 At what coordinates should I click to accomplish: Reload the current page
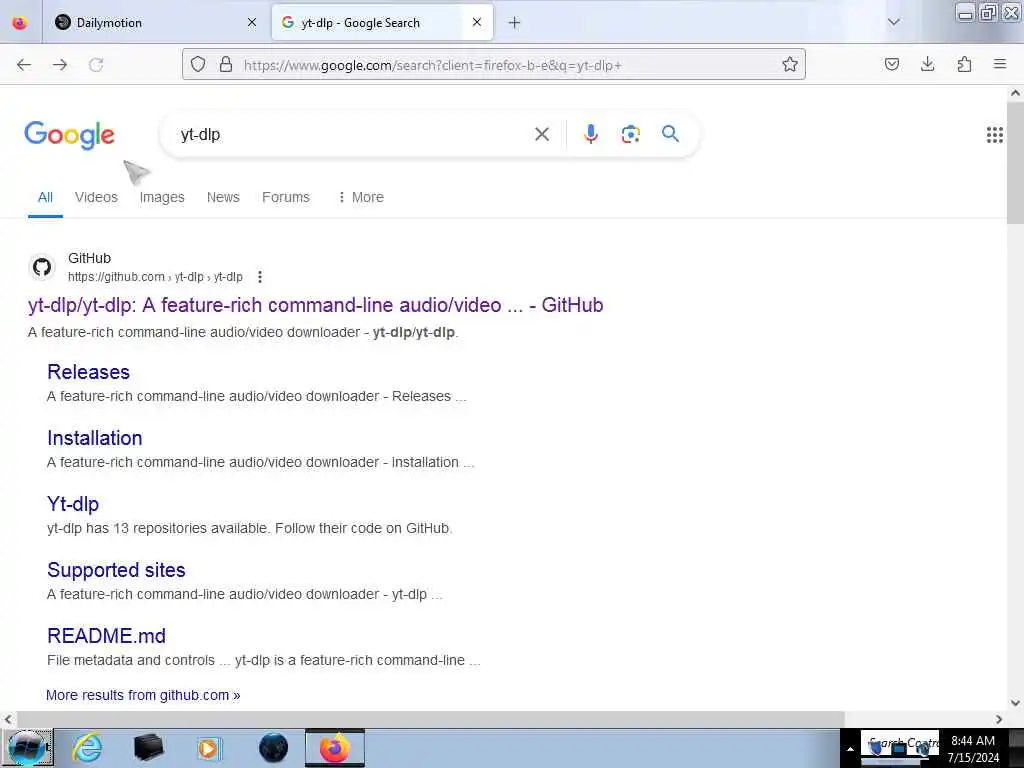point(96,65)
